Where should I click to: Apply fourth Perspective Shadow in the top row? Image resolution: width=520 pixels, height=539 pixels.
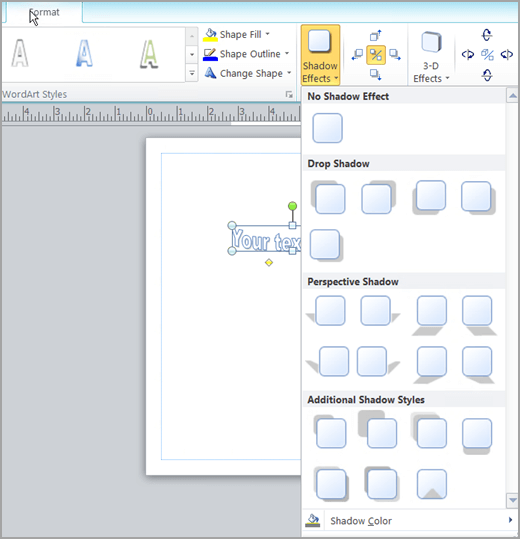click(479, 315)
